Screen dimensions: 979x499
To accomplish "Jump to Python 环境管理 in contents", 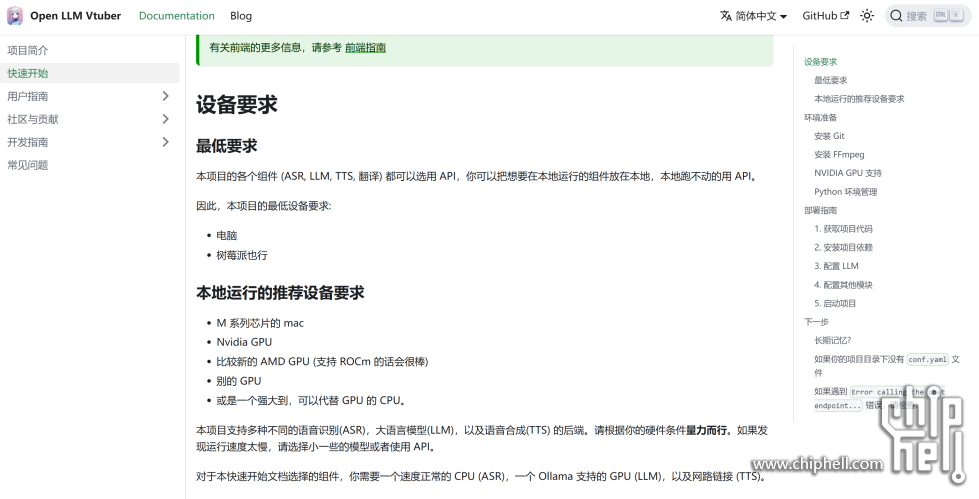I will point(845,192).
